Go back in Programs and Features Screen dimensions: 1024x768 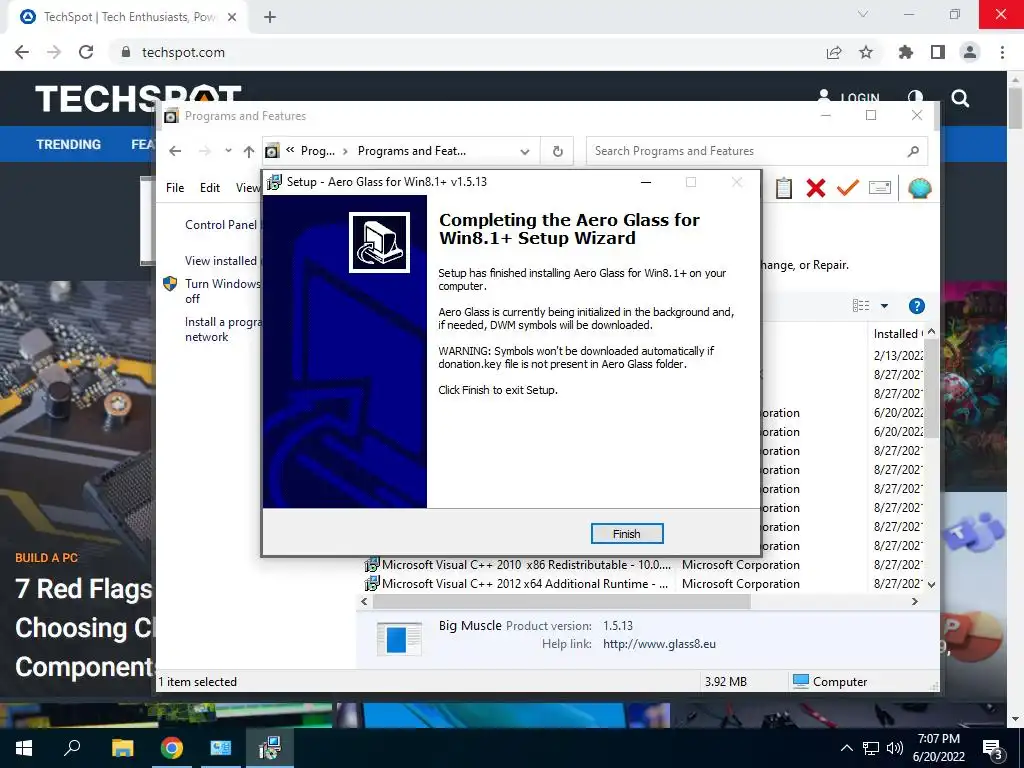(x=175, y=151)
